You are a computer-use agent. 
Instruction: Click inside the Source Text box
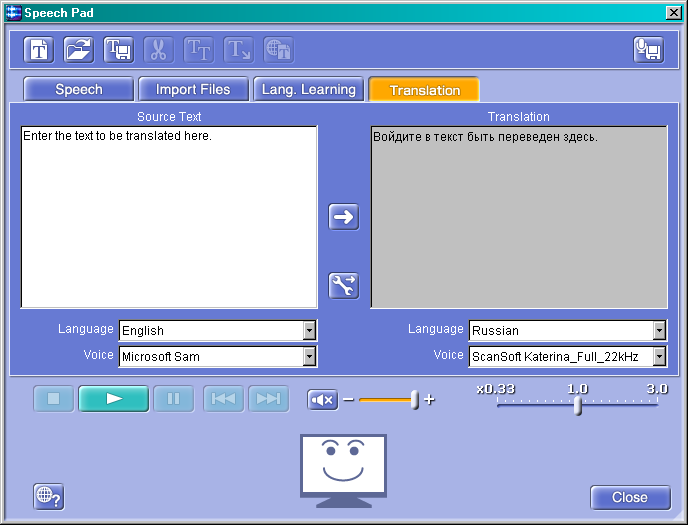[169, 217]
